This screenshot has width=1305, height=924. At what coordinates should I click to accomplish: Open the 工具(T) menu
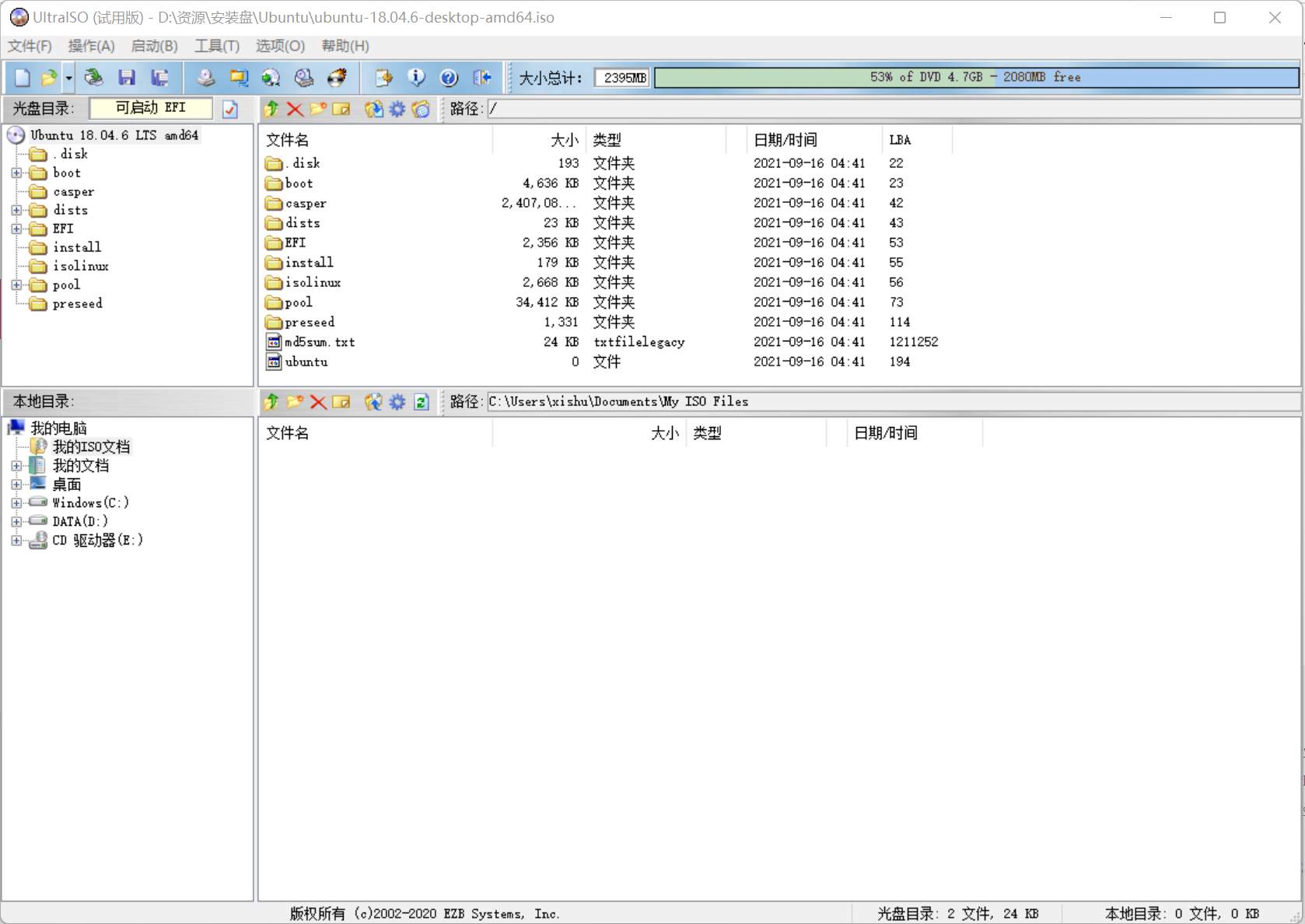coord(217,46)
